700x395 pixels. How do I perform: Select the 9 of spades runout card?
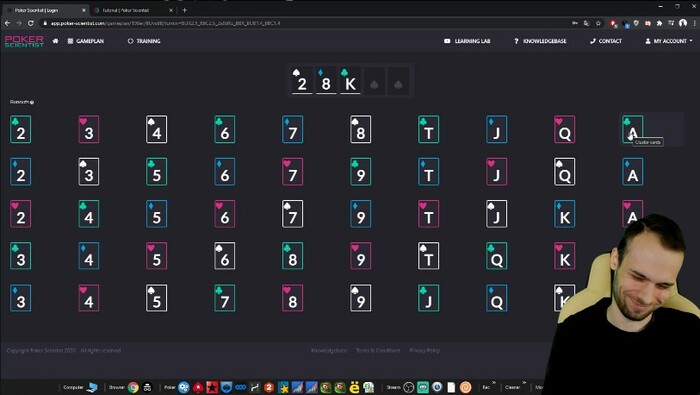[361, 298]
